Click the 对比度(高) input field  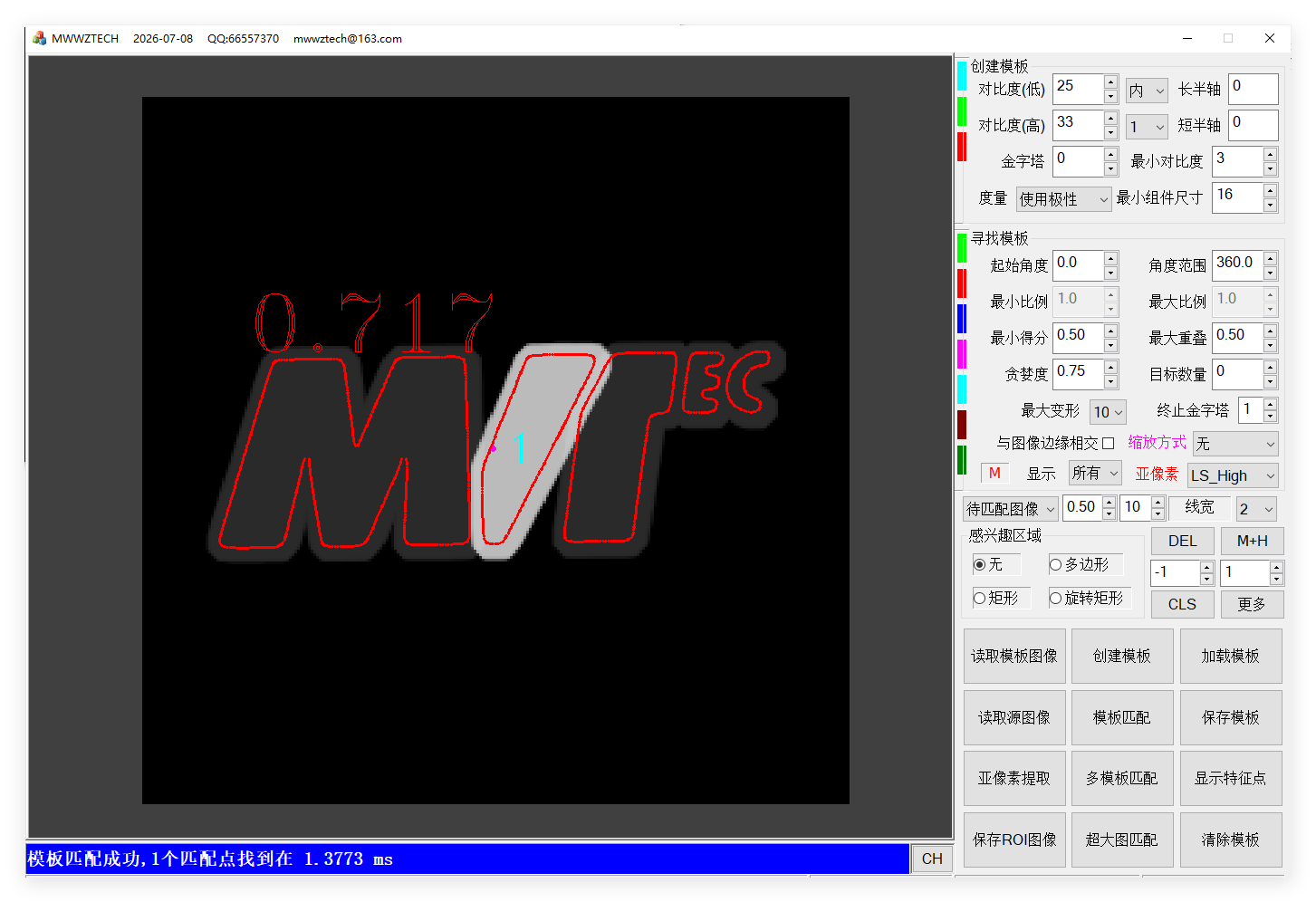pyautogui.click(x=1078, y=125)
